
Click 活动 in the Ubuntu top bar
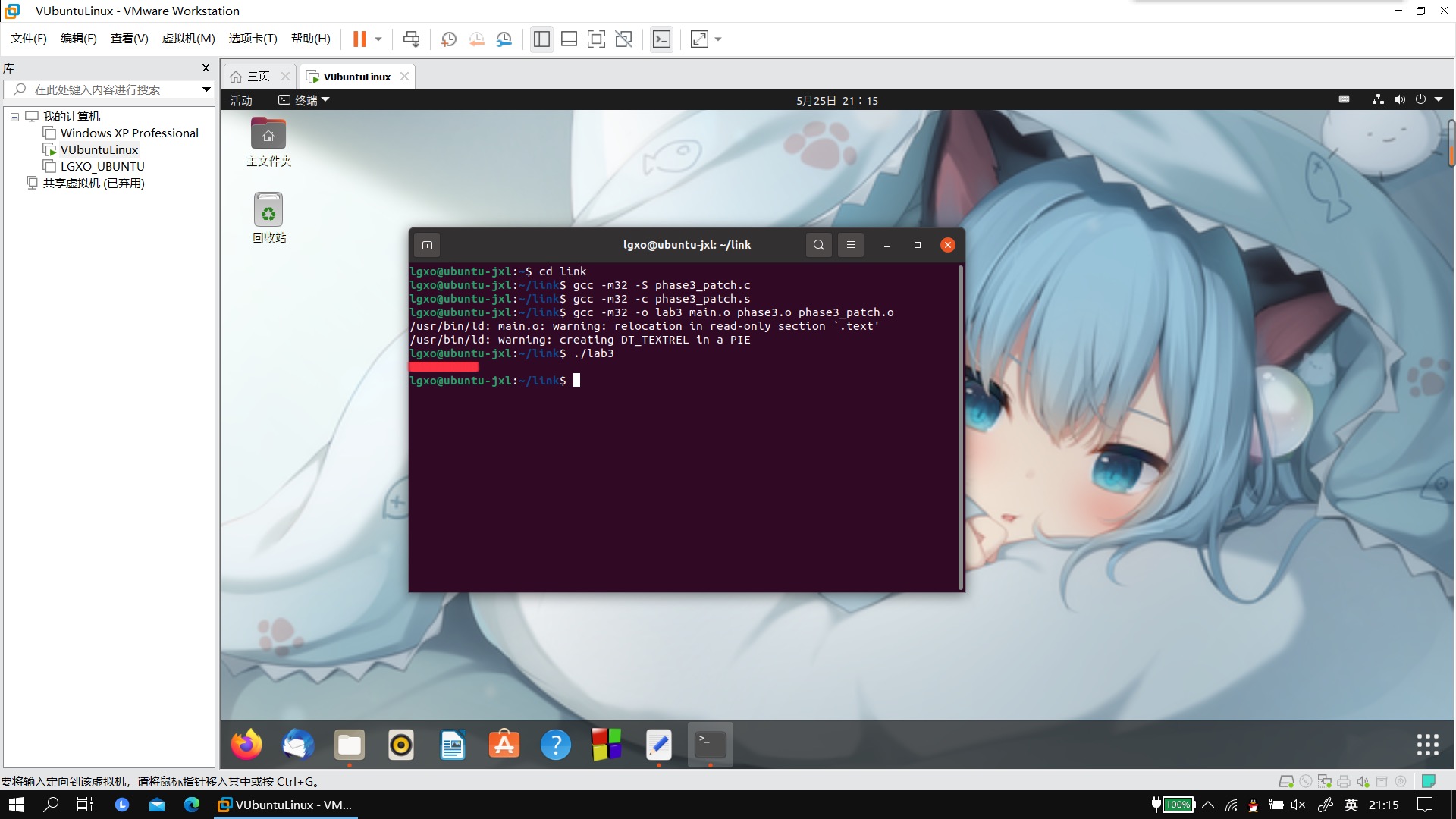pyautogui.click(x=241, y=100)
